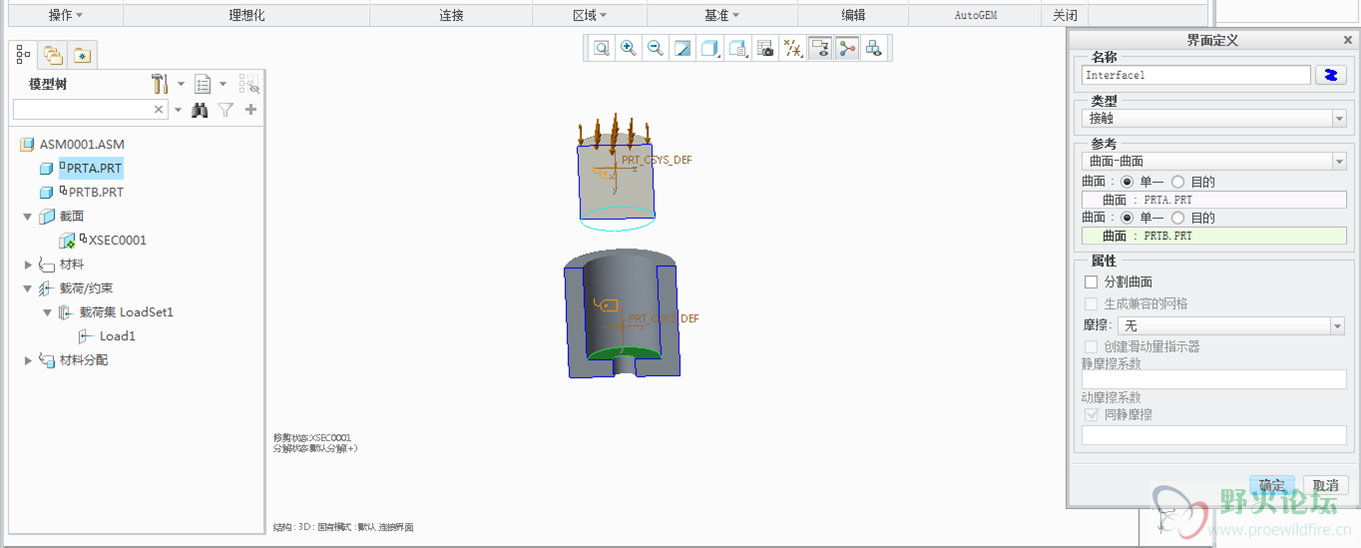1361x548 pixels.
Task: Select second 目的 radio button for PRTB surface
Action: point(1177,218)
